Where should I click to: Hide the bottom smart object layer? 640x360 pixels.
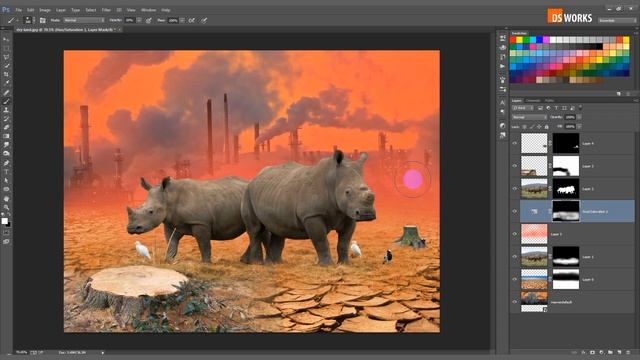[514, 302]
